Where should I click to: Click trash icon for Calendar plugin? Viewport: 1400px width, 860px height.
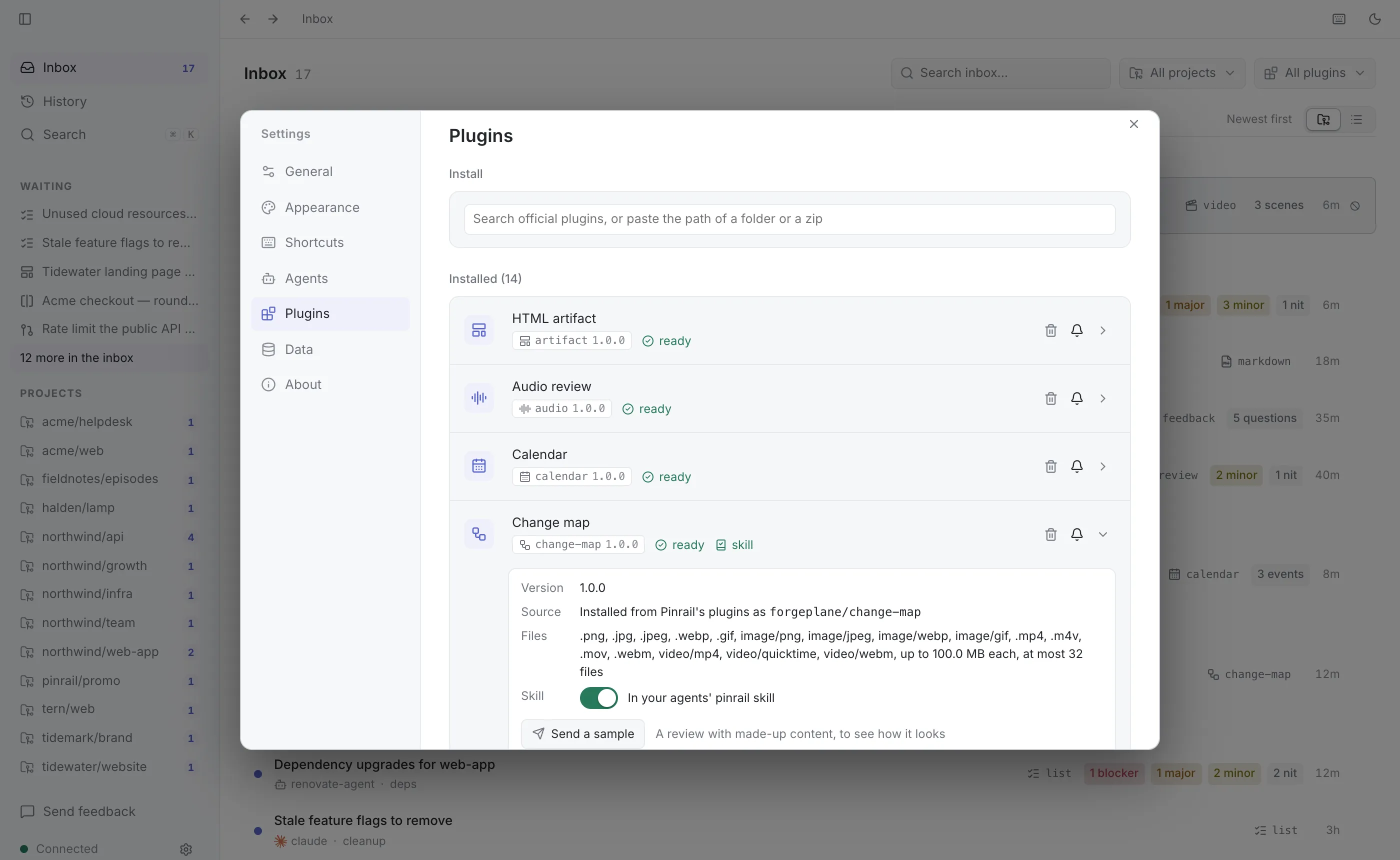[x=1050, y=466]
